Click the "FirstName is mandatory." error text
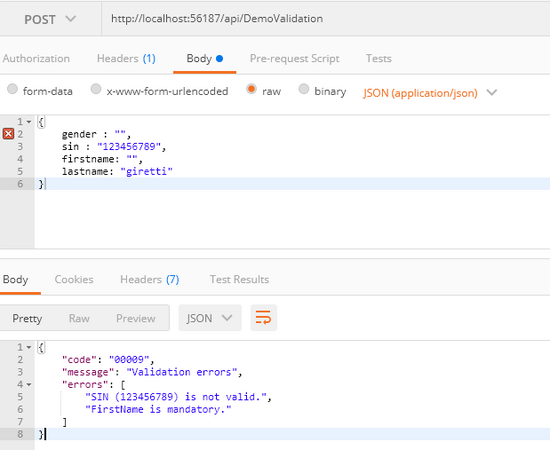The width and height of the screenshot is (550, 450). coord(158,410)
